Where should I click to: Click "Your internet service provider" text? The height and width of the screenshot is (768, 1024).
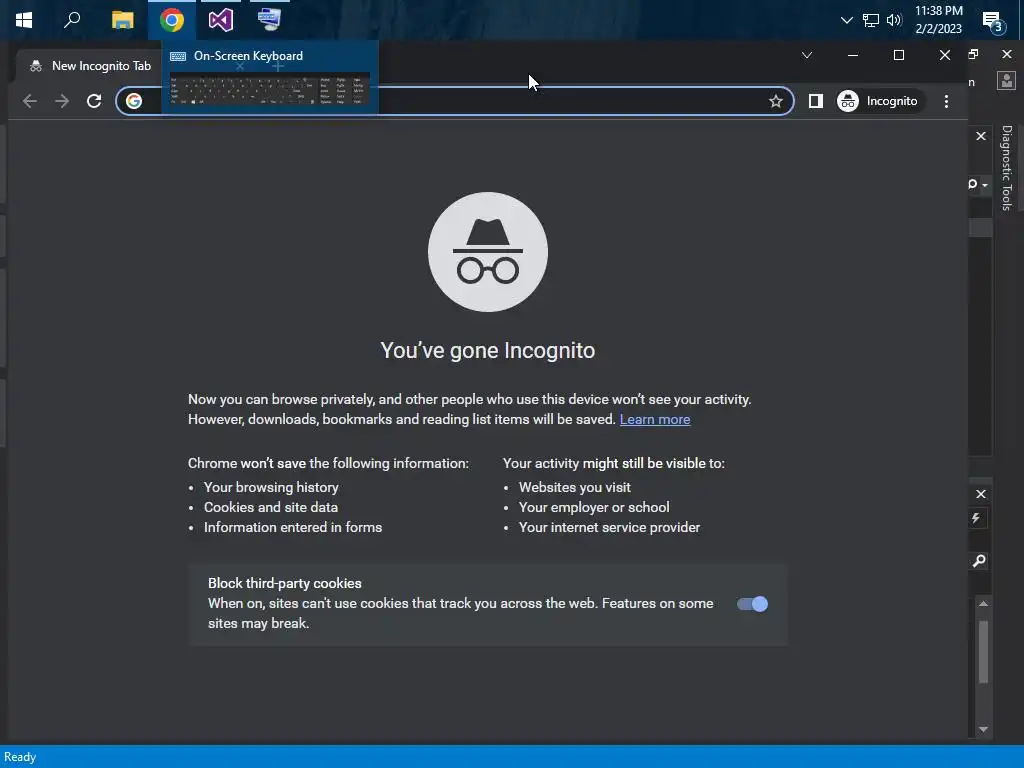pos(609,527)
